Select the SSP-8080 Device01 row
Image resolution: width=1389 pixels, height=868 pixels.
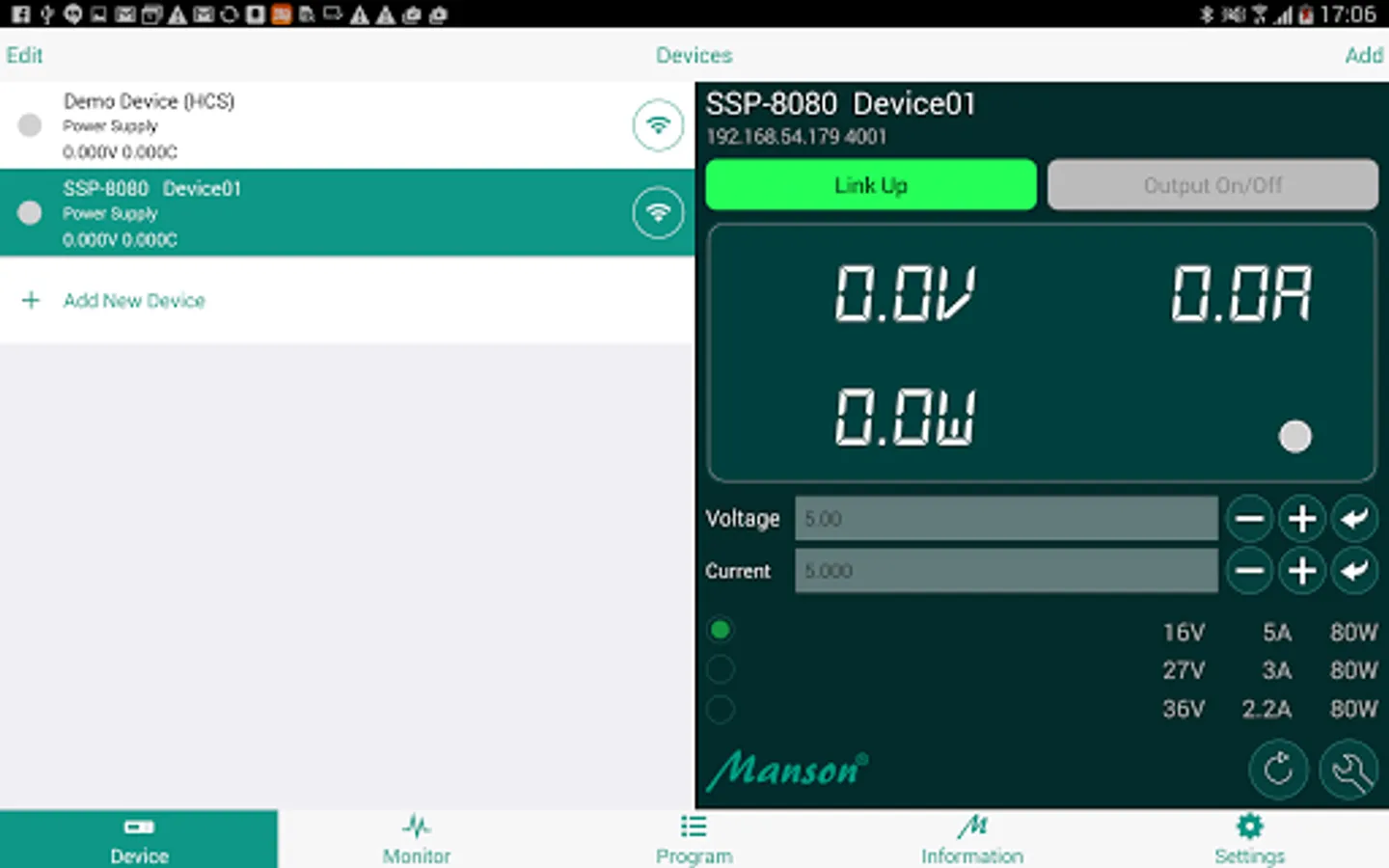[x=347, y=212]
